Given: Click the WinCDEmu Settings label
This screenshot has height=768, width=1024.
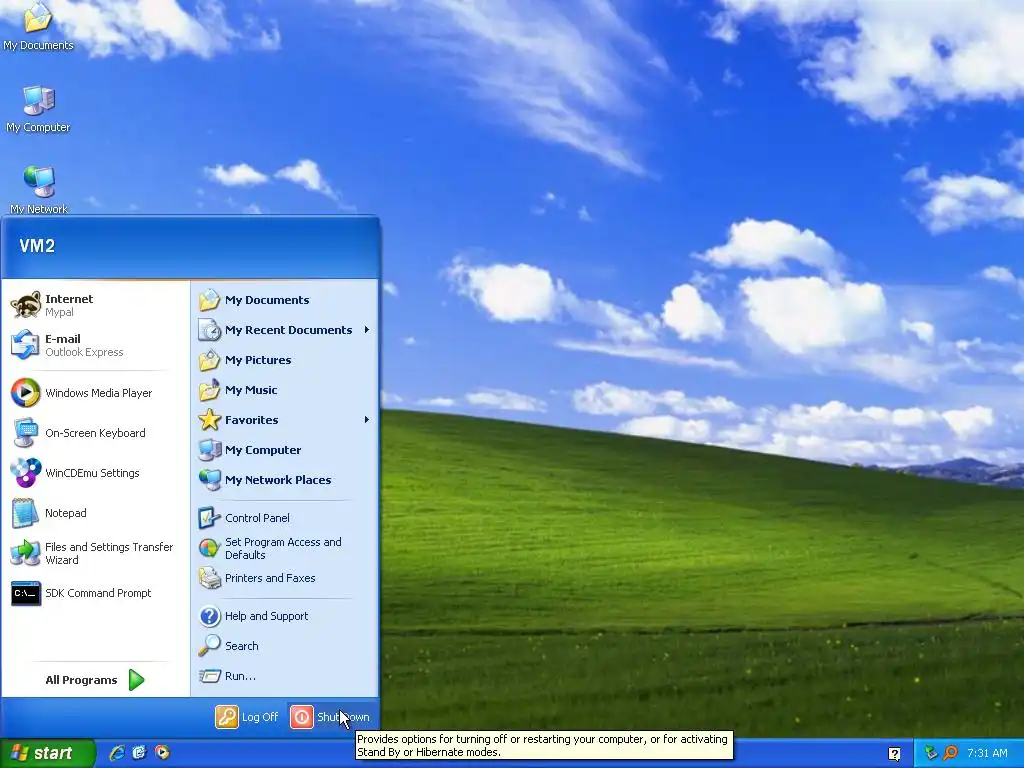Looking at the screenshot, I should pos(92,473).
